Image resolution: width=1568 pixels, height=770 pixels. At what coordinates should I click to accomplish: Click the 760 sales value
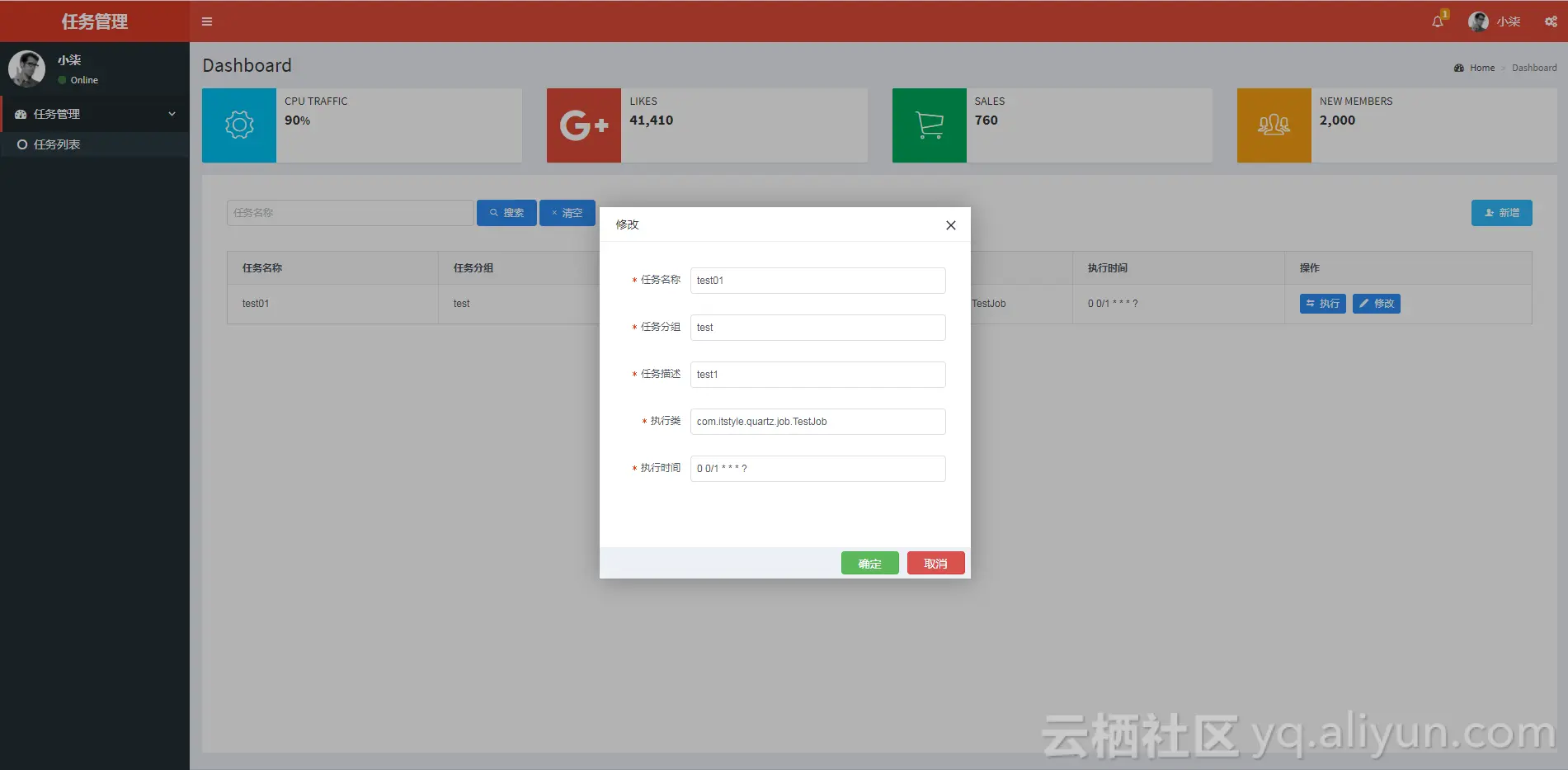pos(986,120)
